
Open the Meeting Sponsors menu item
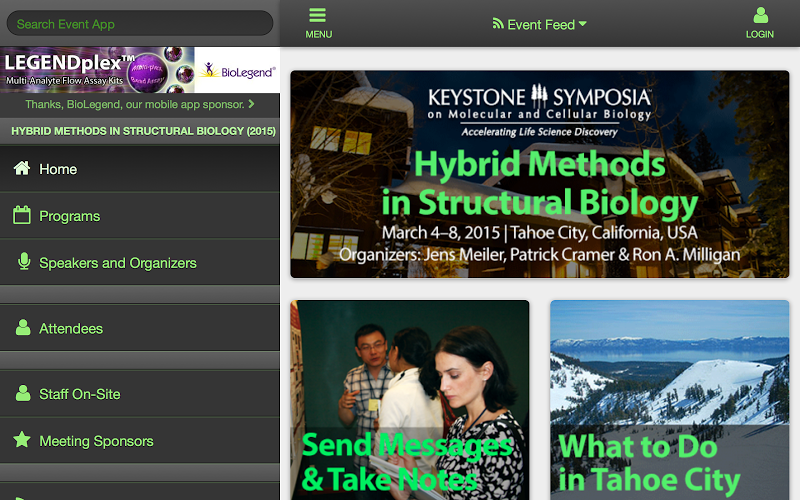(x=140, y=441)
